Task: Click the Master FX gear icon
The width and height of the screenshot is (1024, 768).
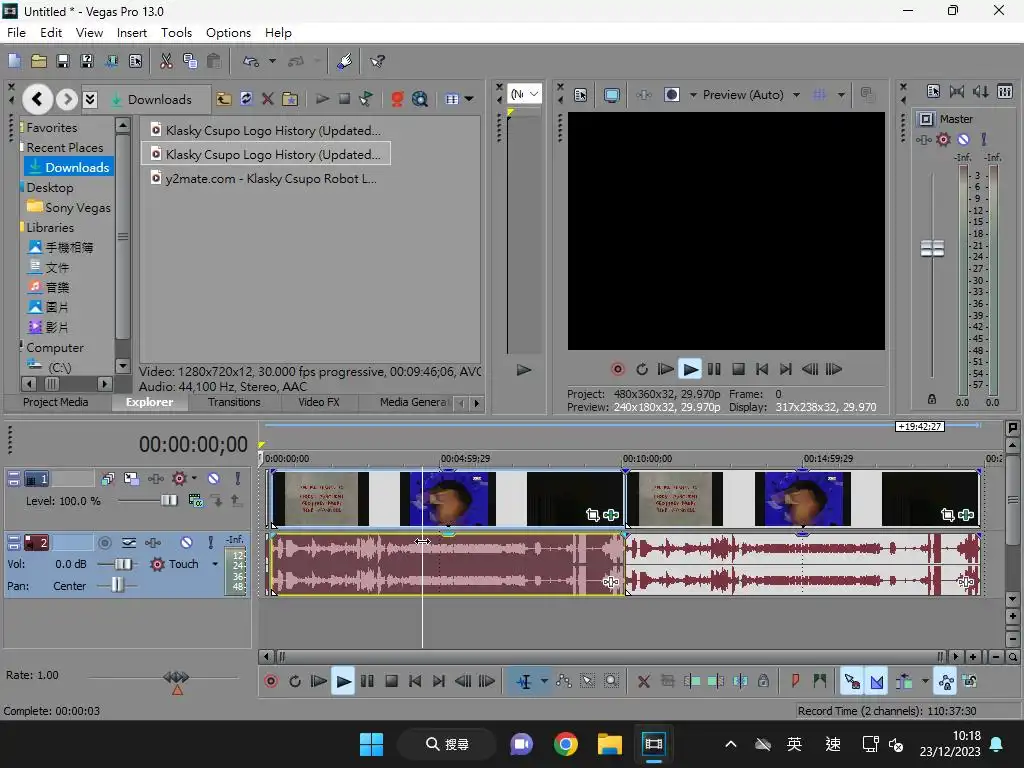Action: tap(943, 139)
